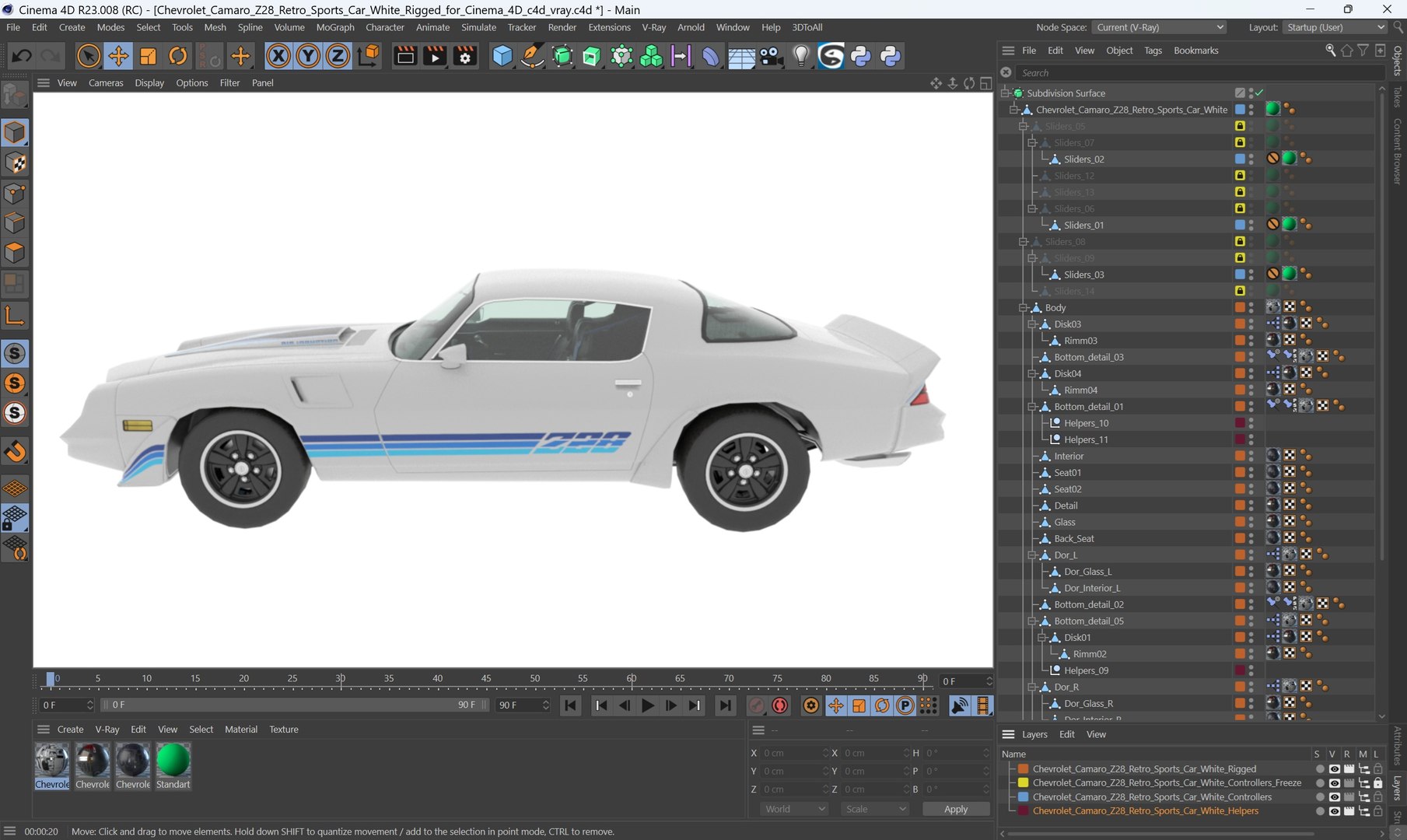Screen dimensions: 1407x840
Task: Play the animation forward
Action: point(647,705)
